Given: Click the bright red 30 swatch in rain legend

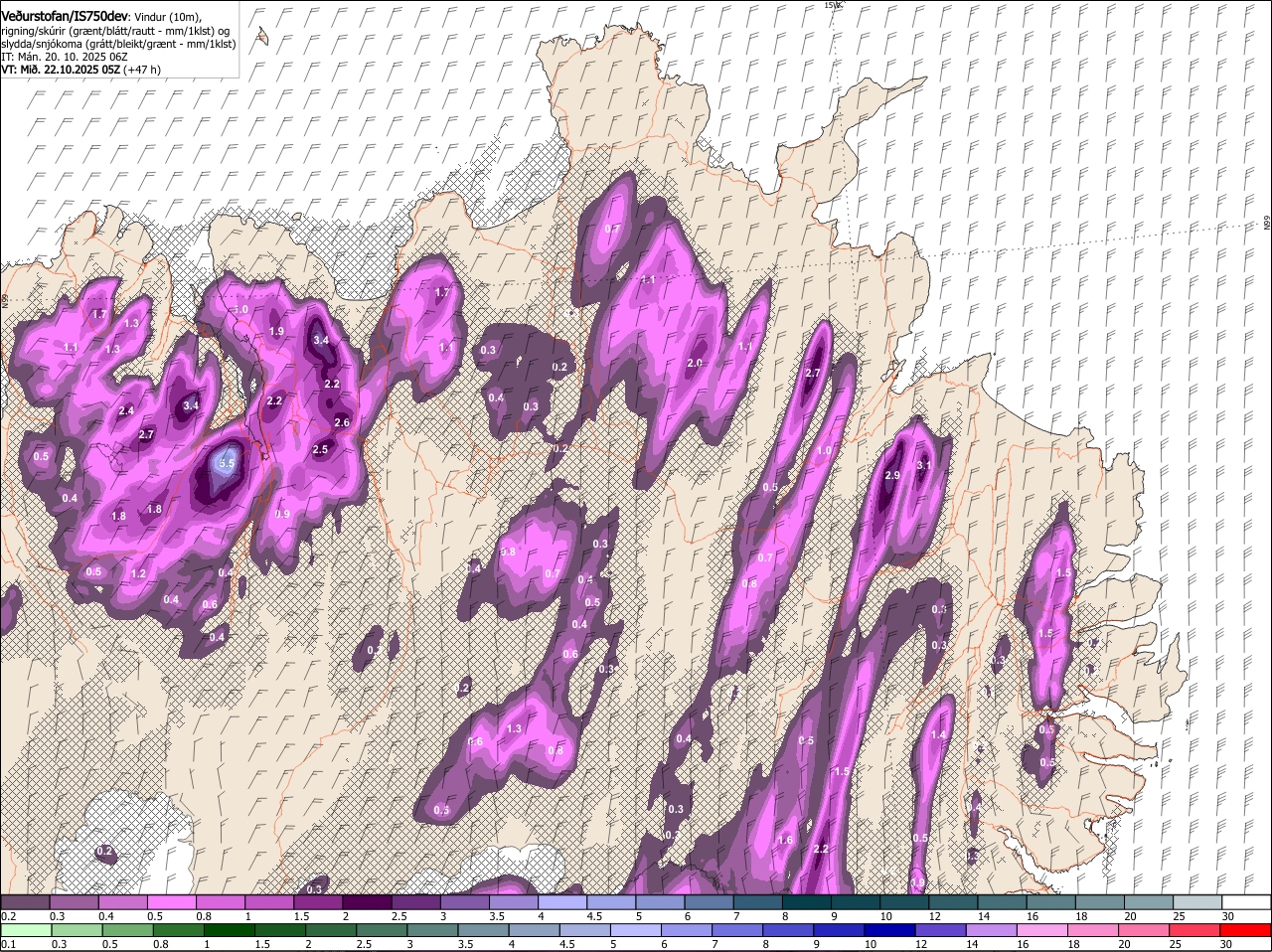Looking at the screenshot, I should click(x=1245, y=930).
